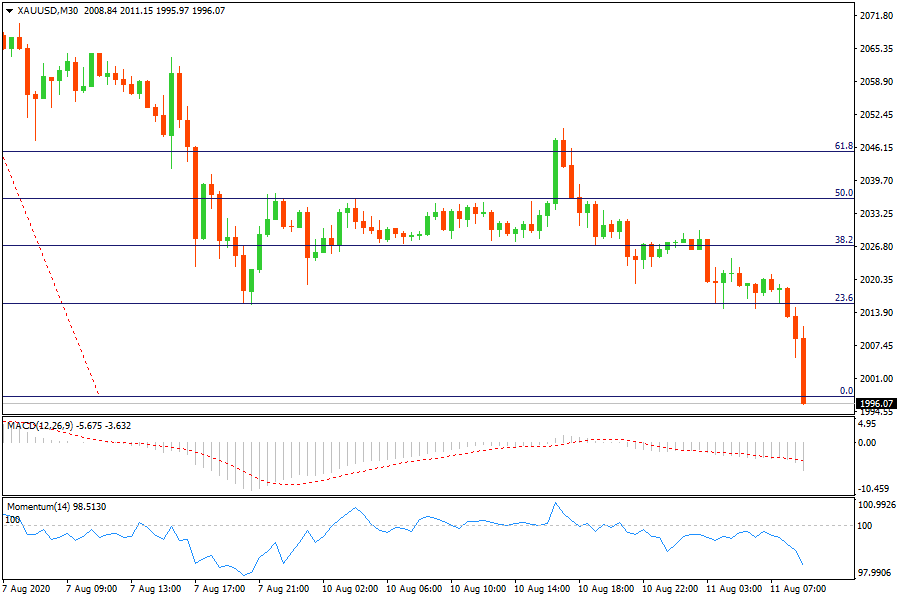Click the 10 Aug 02:00 time label
The height and width of the screenshot is (600, 900).
click(x=351, y=589)
